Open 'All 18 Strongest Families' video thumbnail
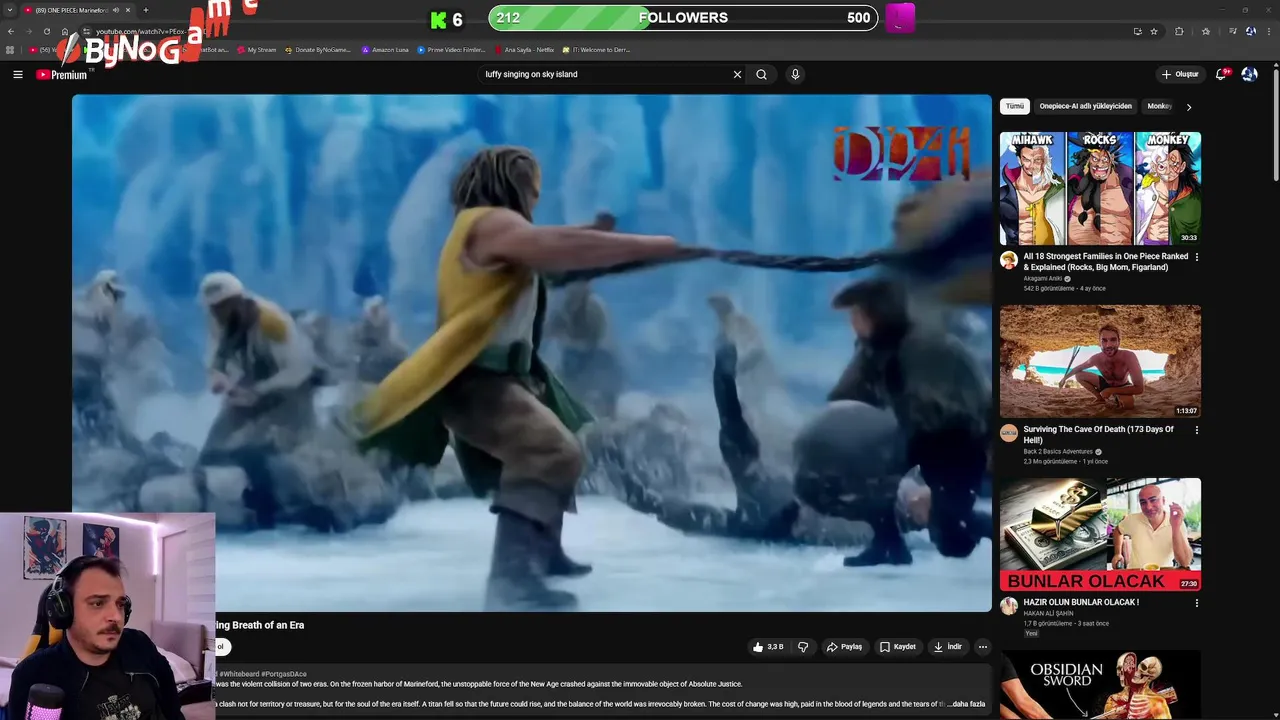The height and width of the screenshot is (720, 1280). pos(1100,188)
